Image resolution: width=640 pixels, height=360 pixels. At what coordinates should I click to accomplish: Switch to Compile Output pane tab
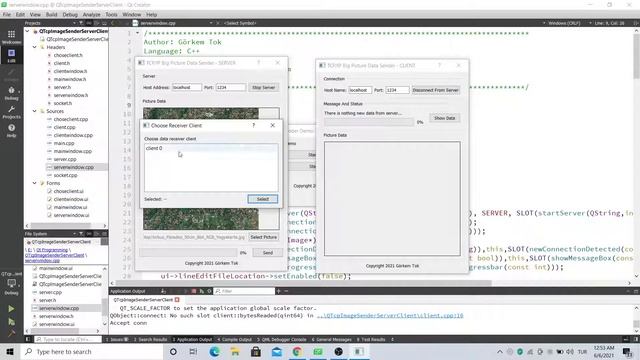[234, 339]
